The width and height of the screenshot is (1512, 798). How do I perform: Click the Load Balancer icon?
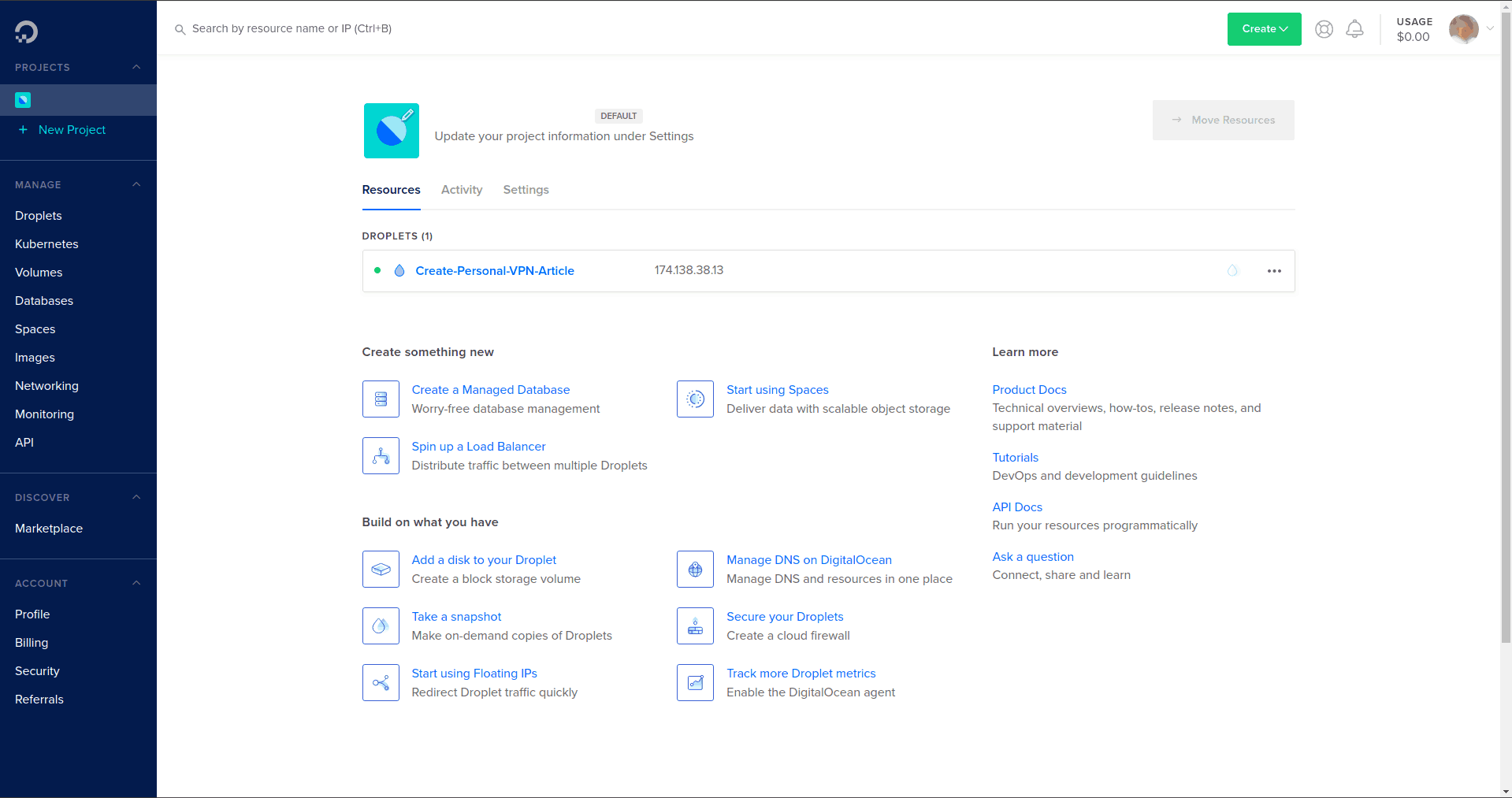[381, 456]
